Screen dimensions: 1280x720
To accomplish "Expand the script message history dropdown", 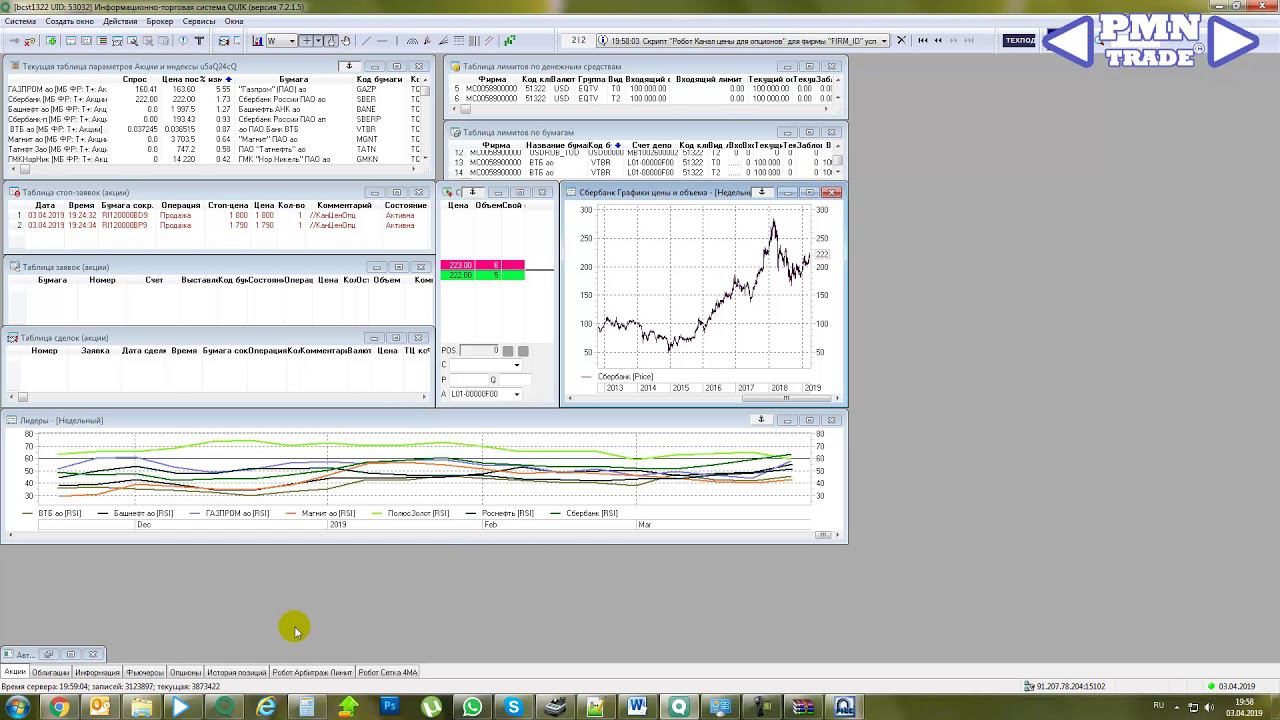I will click(883, 41).
